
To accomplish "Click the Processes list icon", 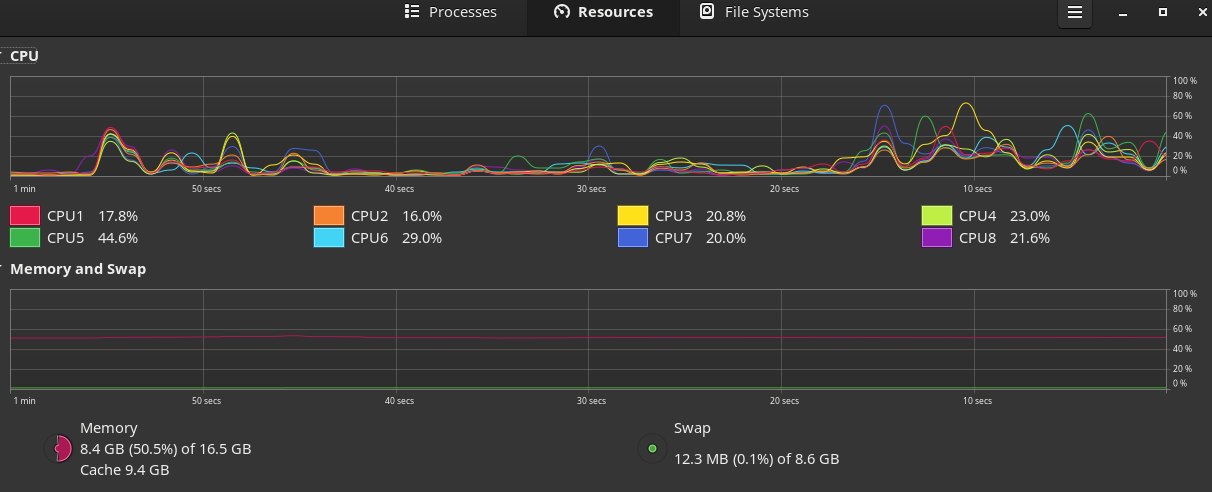I will (x=410, y=12).
